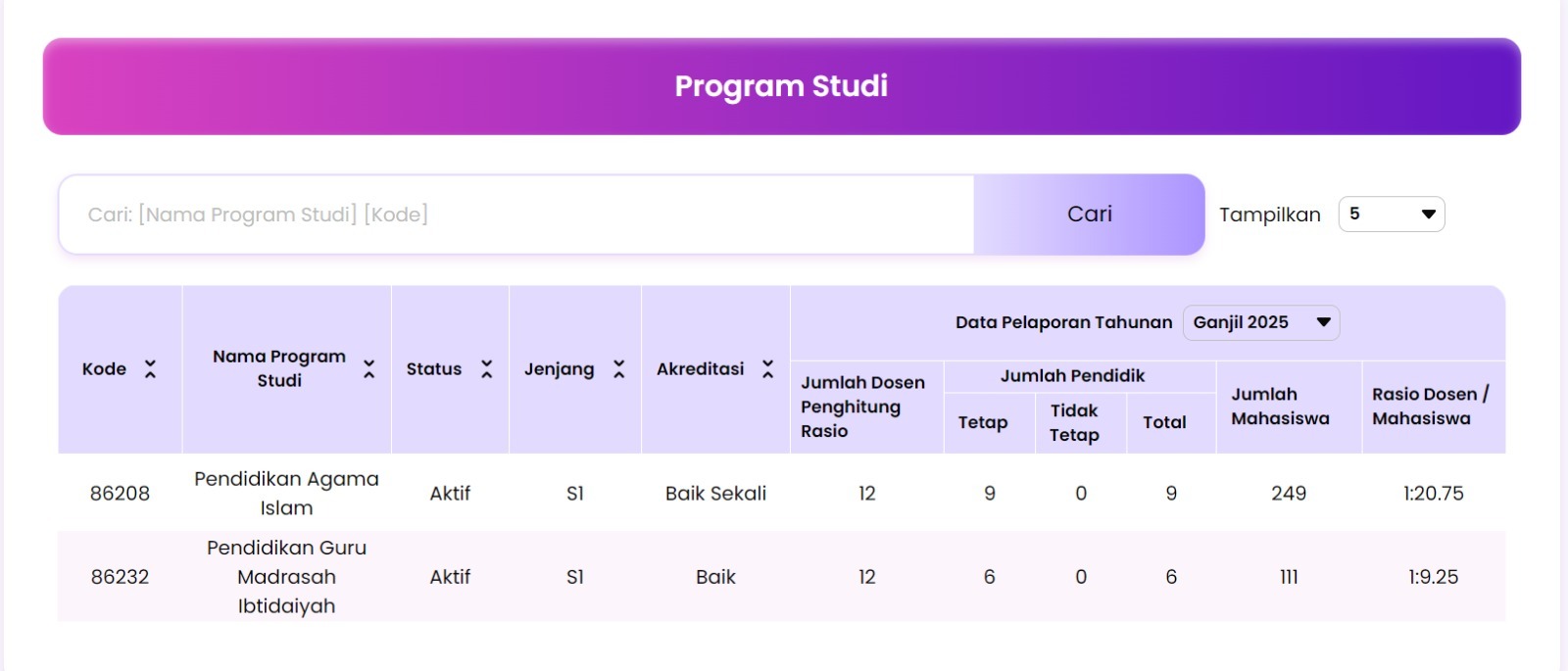Select the 249 student count cell
The image size is (1568, 671).
1288,494
